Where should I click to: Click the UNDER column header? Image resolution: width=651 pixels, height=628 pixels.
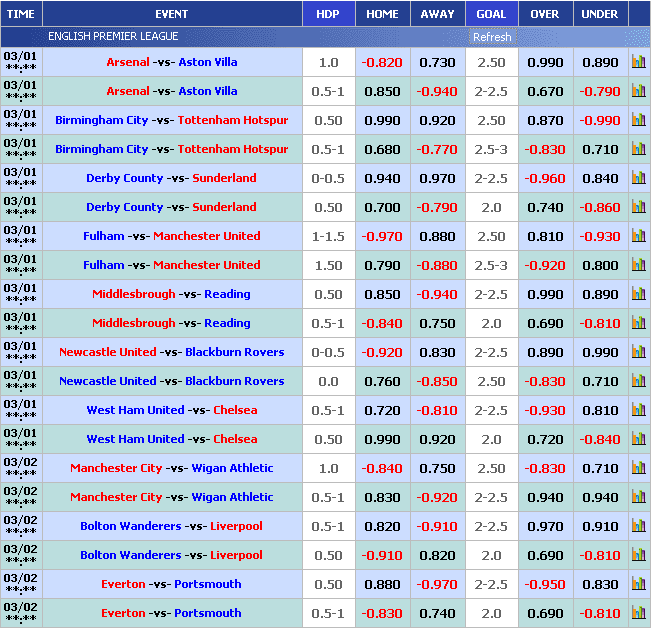click(x=600, y=14)
